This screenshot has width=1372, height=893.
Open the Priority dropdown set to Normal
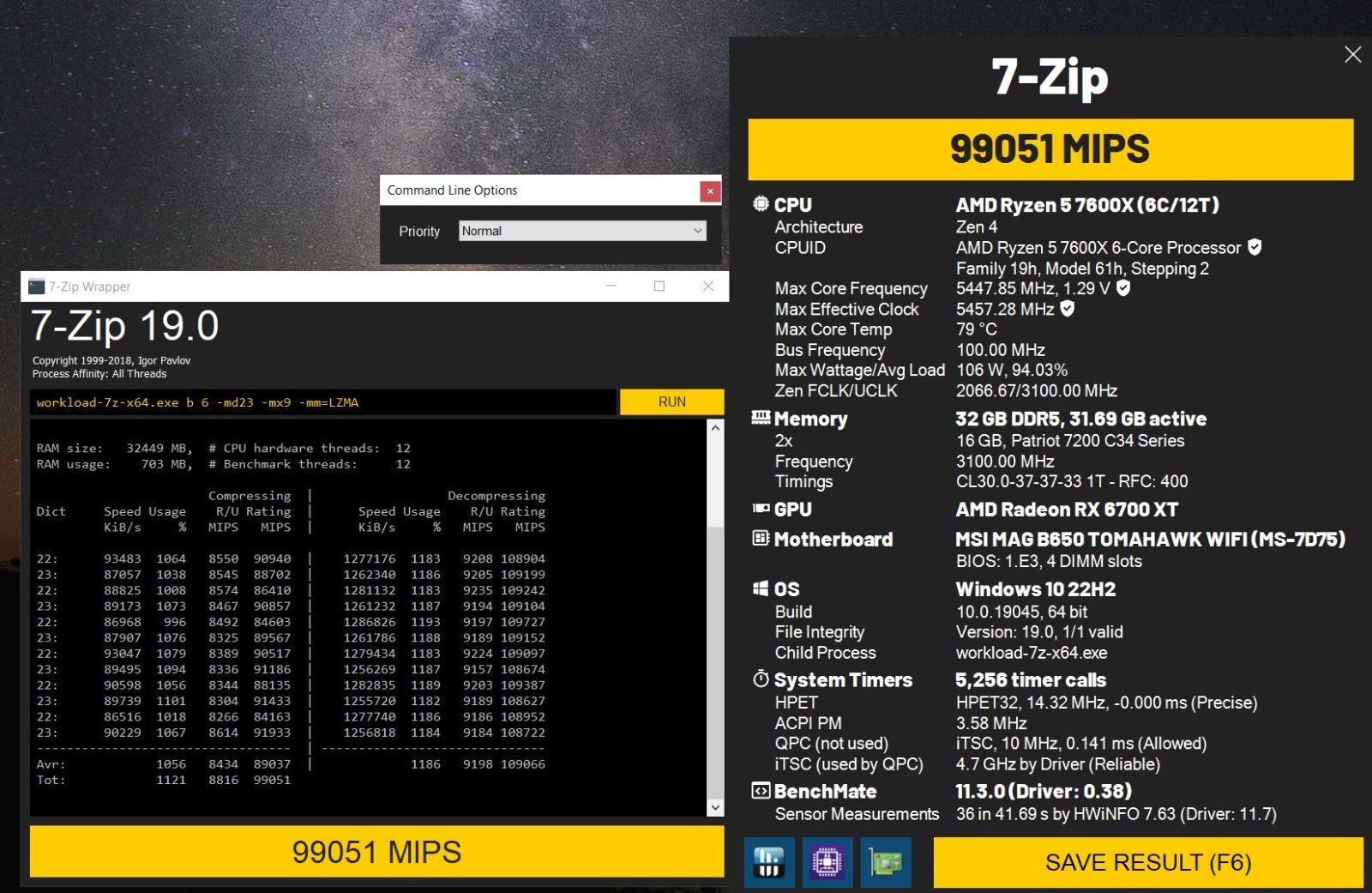point(582,231)
